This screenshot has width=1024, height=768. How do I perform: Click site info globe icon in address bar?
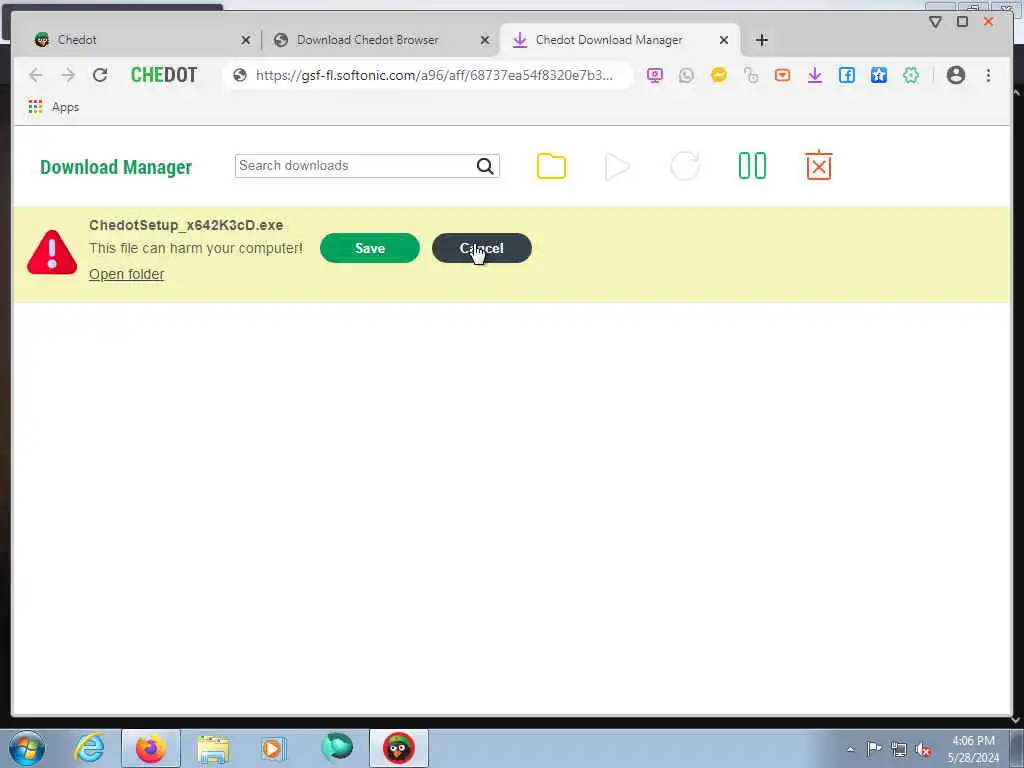pos(240,75)
